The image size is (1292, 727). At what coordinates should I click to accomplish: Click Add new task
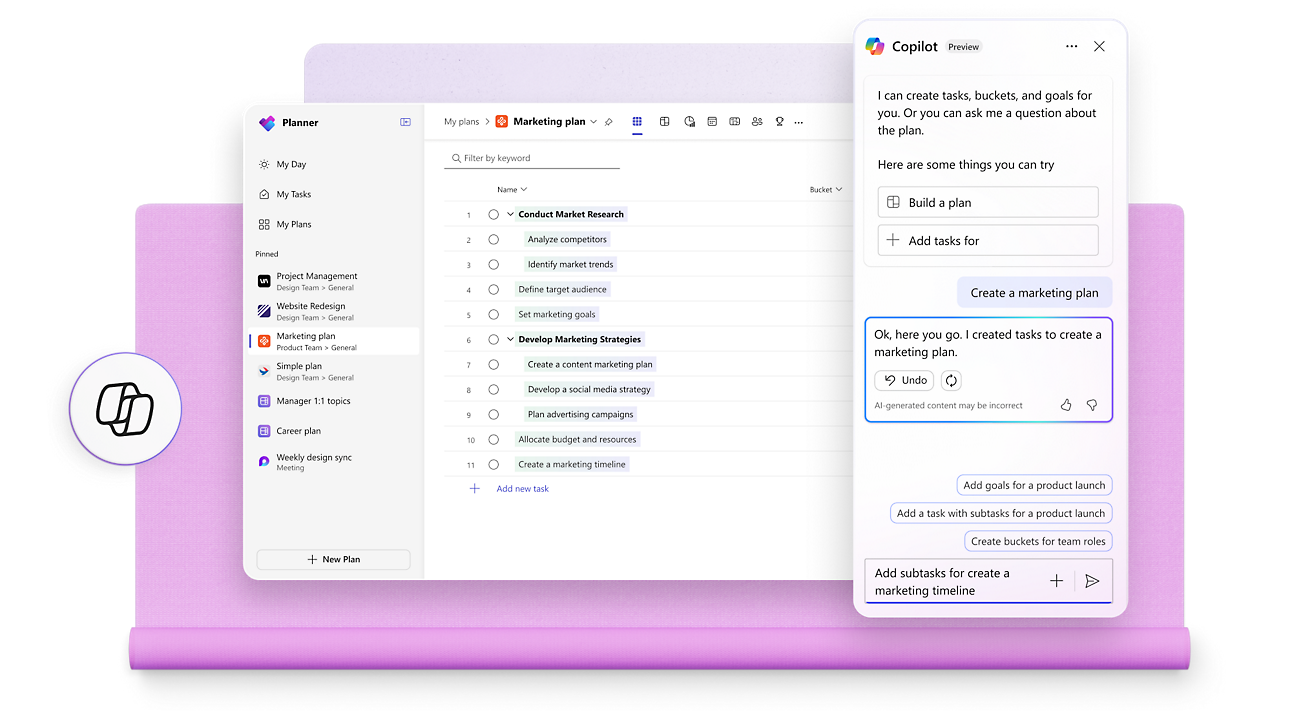click(522, 489)
